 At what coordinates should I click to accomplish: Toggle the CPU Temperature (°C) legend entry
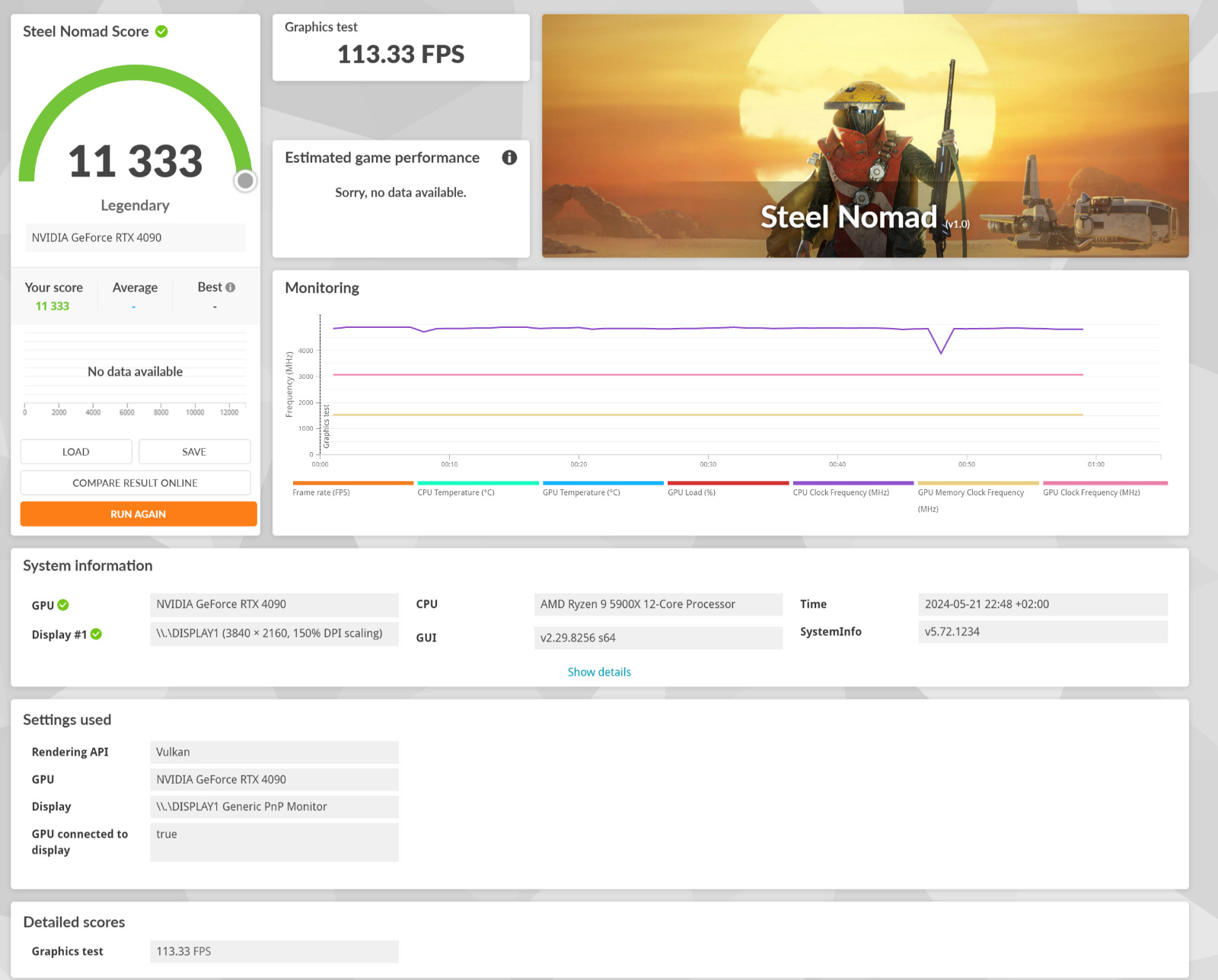pyautogui.click(x=478, y=489)
